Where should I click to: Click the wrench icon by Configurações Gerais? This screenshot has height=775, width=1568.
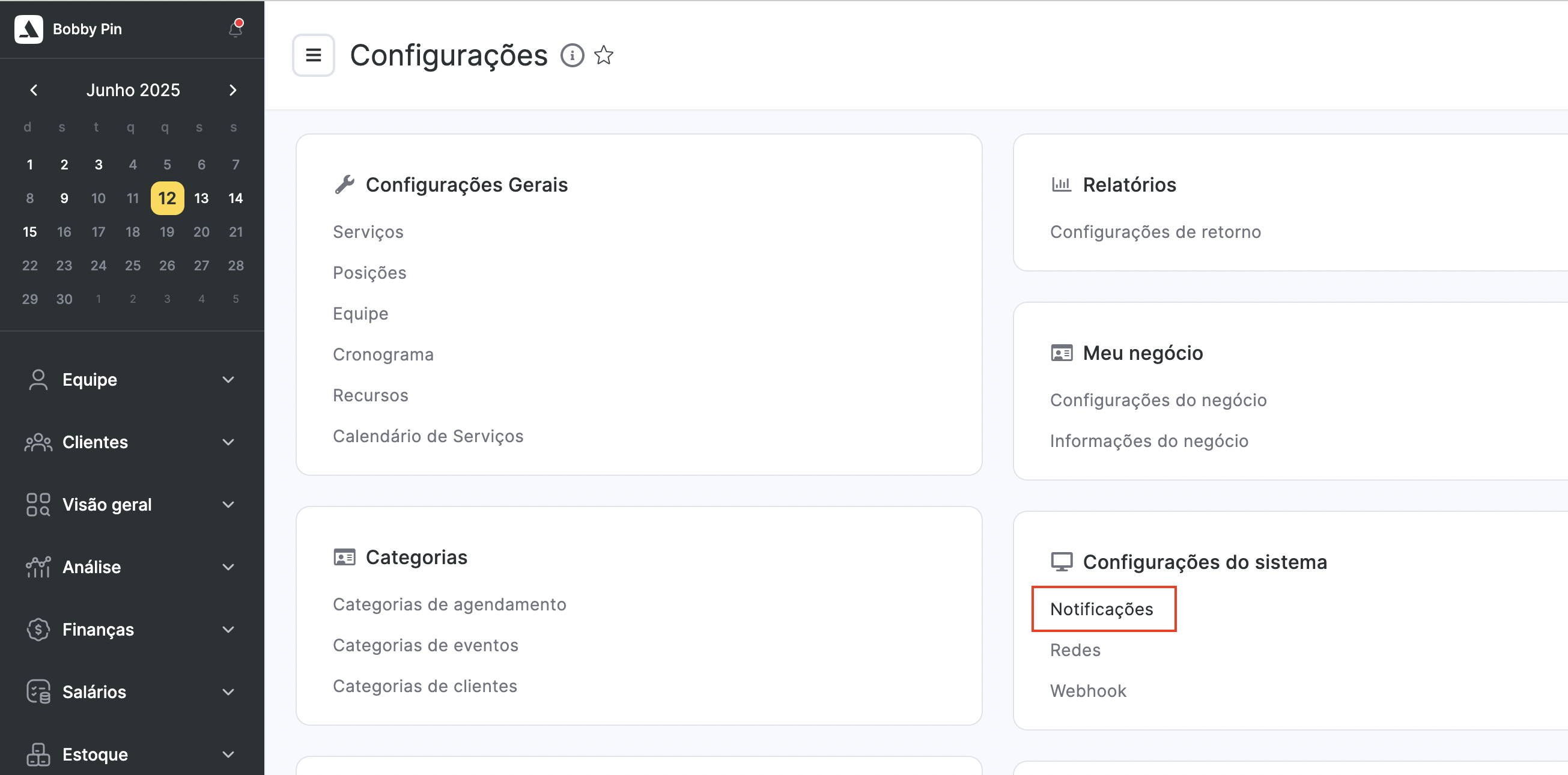(x=344, y=184)
